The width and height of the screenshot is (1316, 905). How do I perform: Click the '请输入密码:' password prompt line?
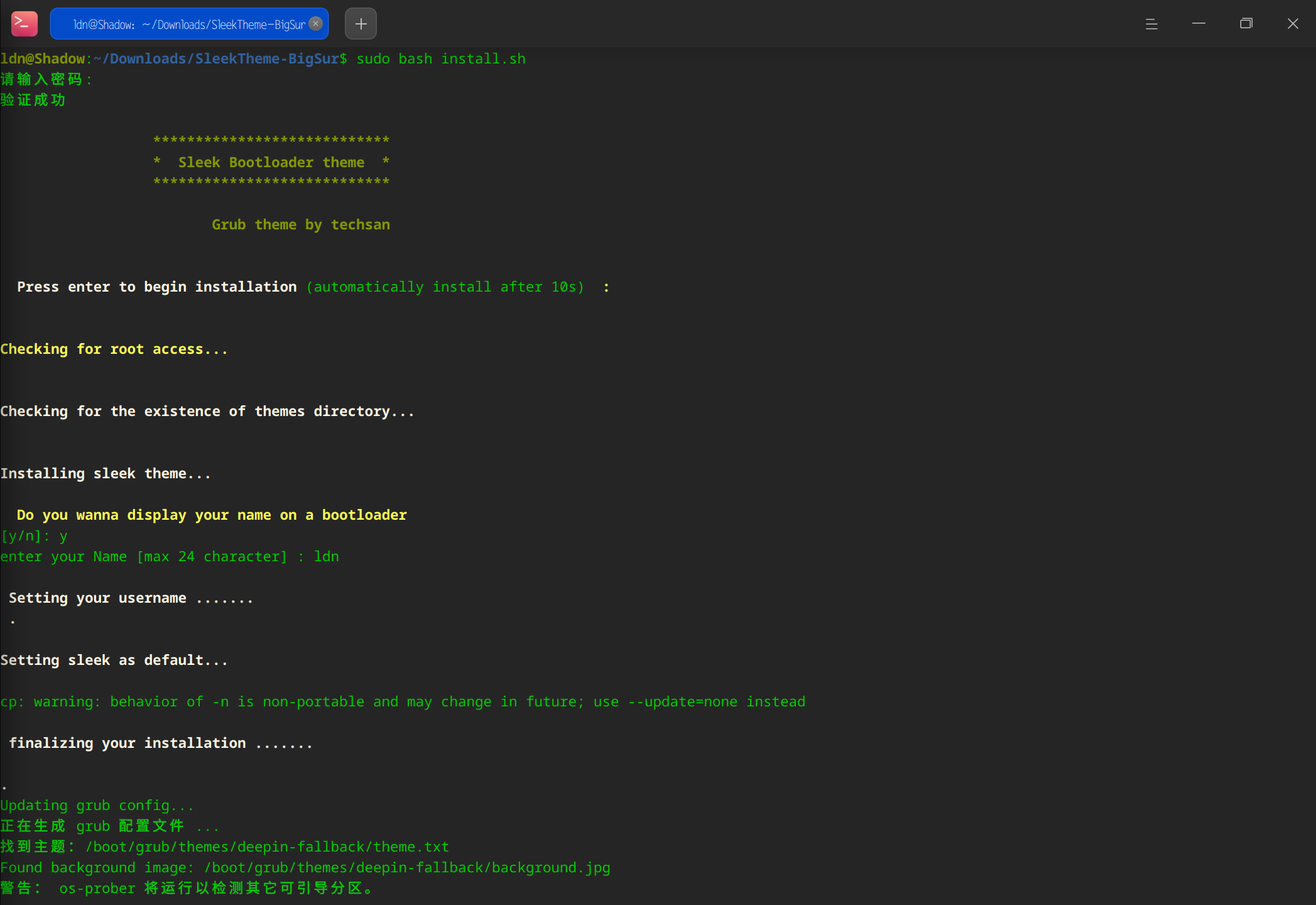[x=46, y=80]
